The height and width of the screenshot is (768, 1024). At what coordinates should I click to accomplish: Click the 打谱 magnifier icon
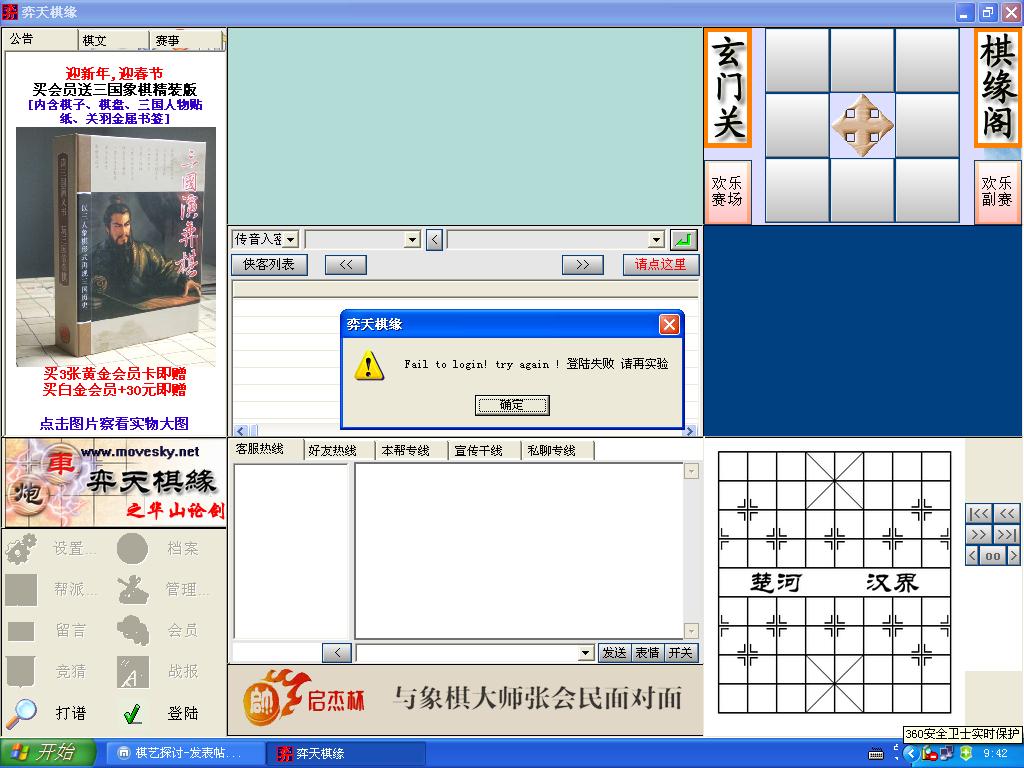22,713
